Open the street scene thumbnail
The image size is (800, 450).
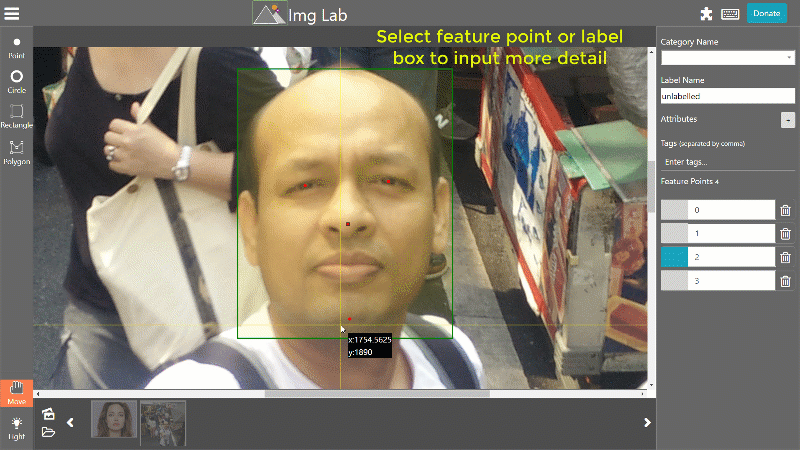point(163,423)
